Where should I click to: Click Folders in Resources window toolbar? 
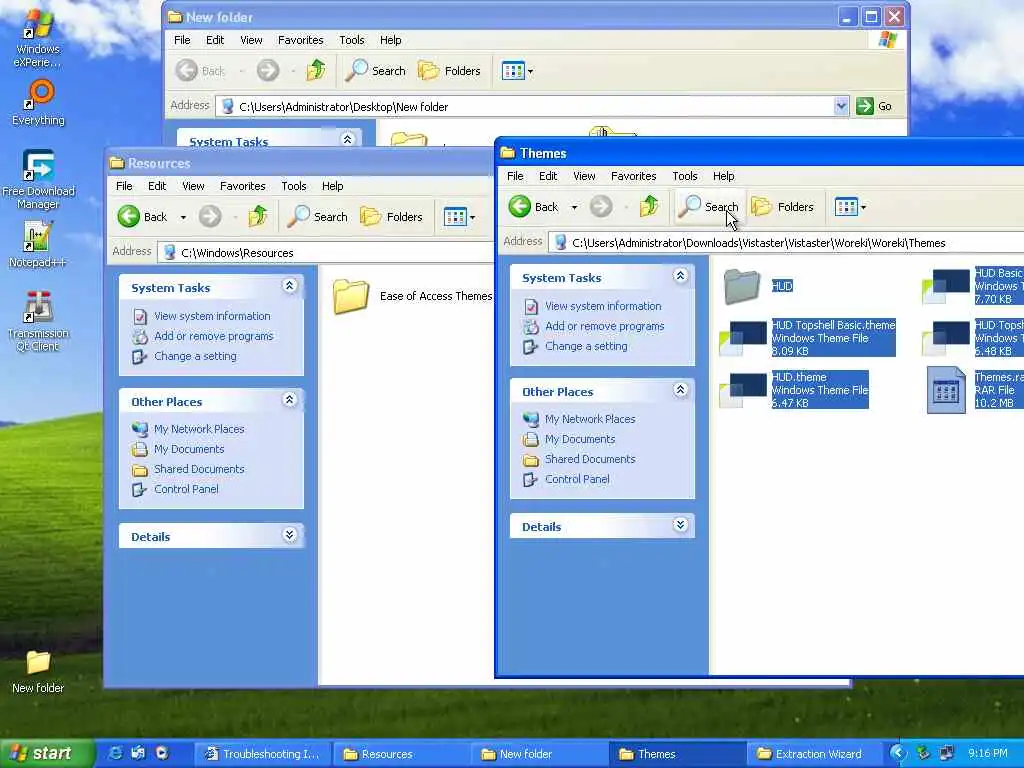(391, 217)
